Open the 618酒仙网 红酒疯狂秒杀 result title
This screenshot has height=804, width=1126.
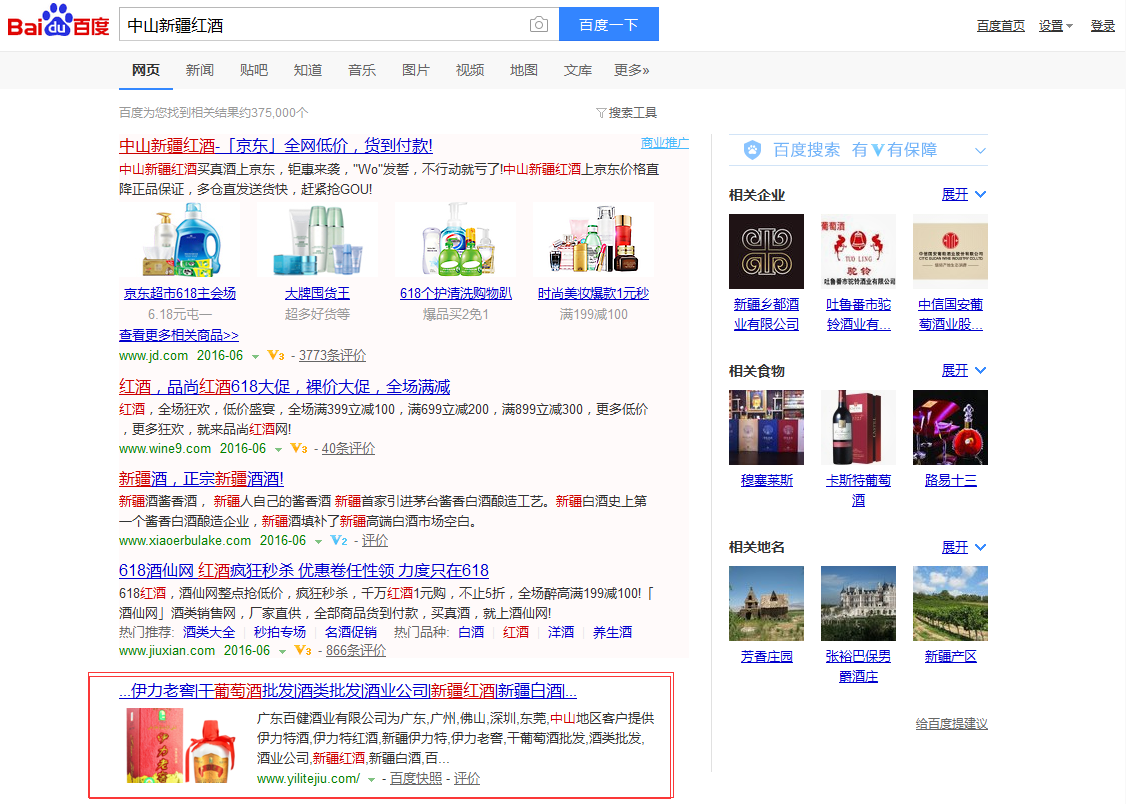(x=304, y=571)
